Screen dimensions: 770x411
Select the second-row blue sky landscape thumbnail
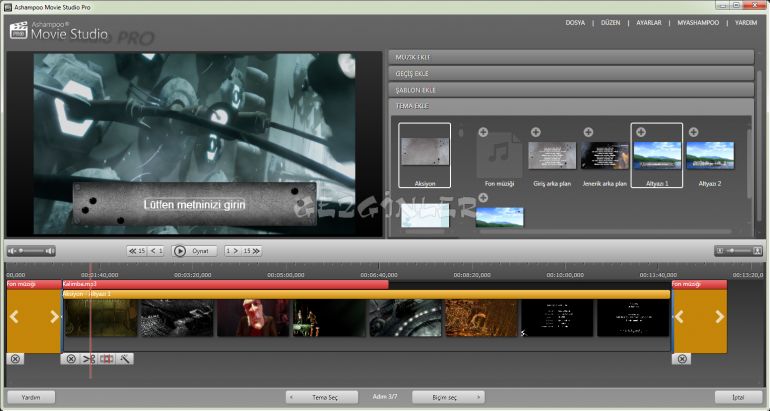(x=499, y=217)
